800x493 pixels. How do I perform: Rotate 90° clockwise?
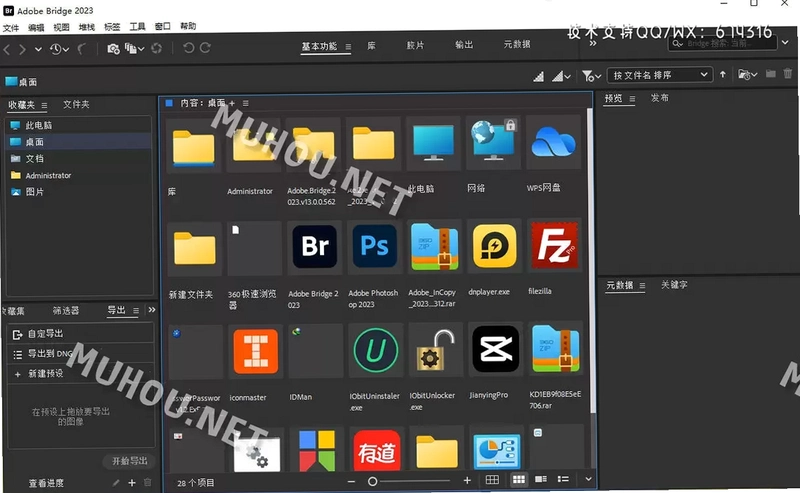click(x=205, y=47)
